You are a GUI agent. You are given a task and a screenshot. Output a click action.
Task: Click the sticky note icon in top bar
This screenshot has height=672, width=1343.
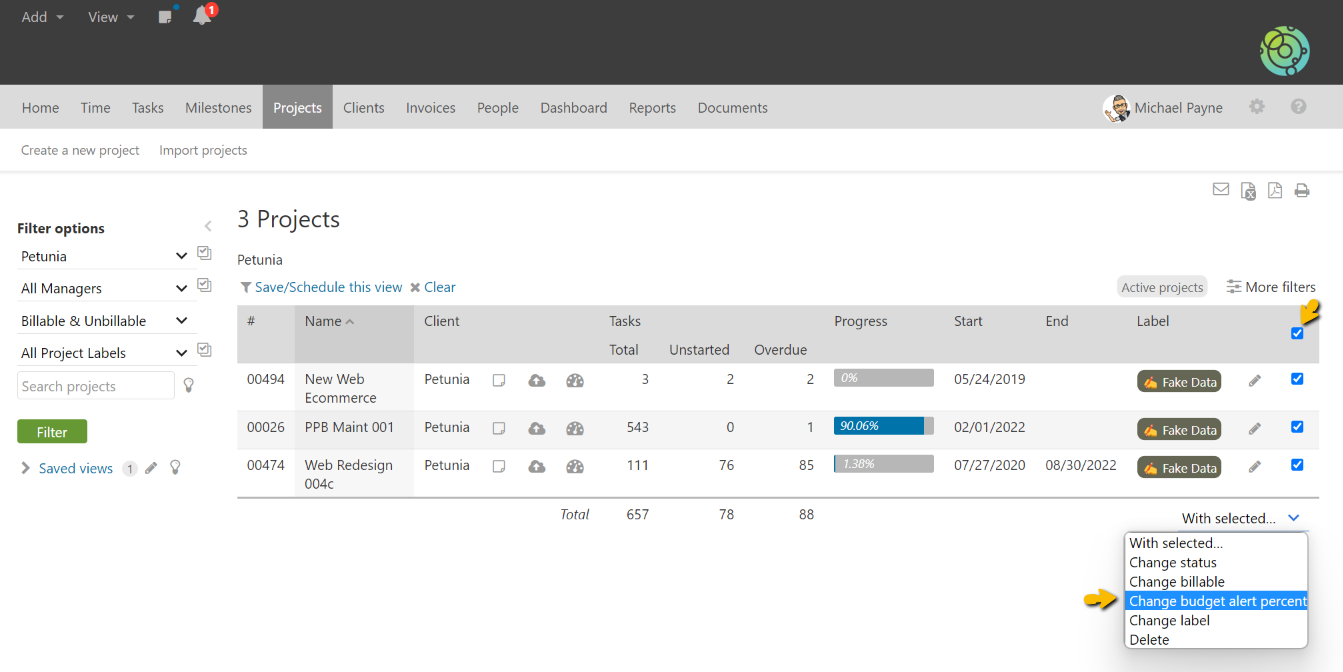[165, 17]
